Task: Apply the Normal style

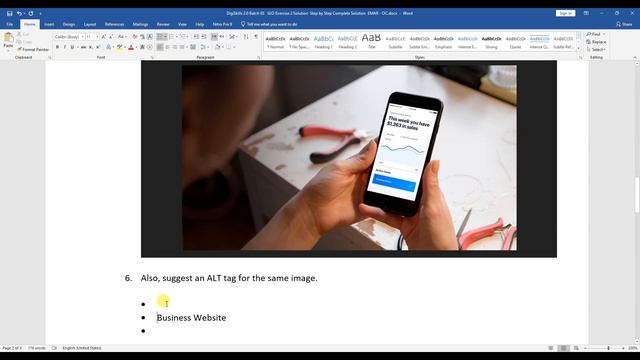Action: tap(276, 42)
